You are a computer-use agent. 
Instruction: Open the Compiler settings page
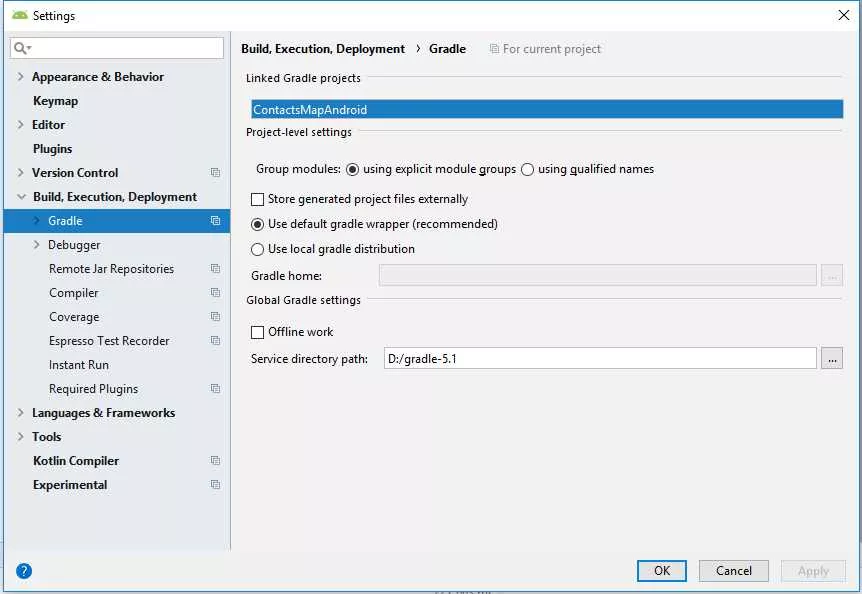(74, 293)
